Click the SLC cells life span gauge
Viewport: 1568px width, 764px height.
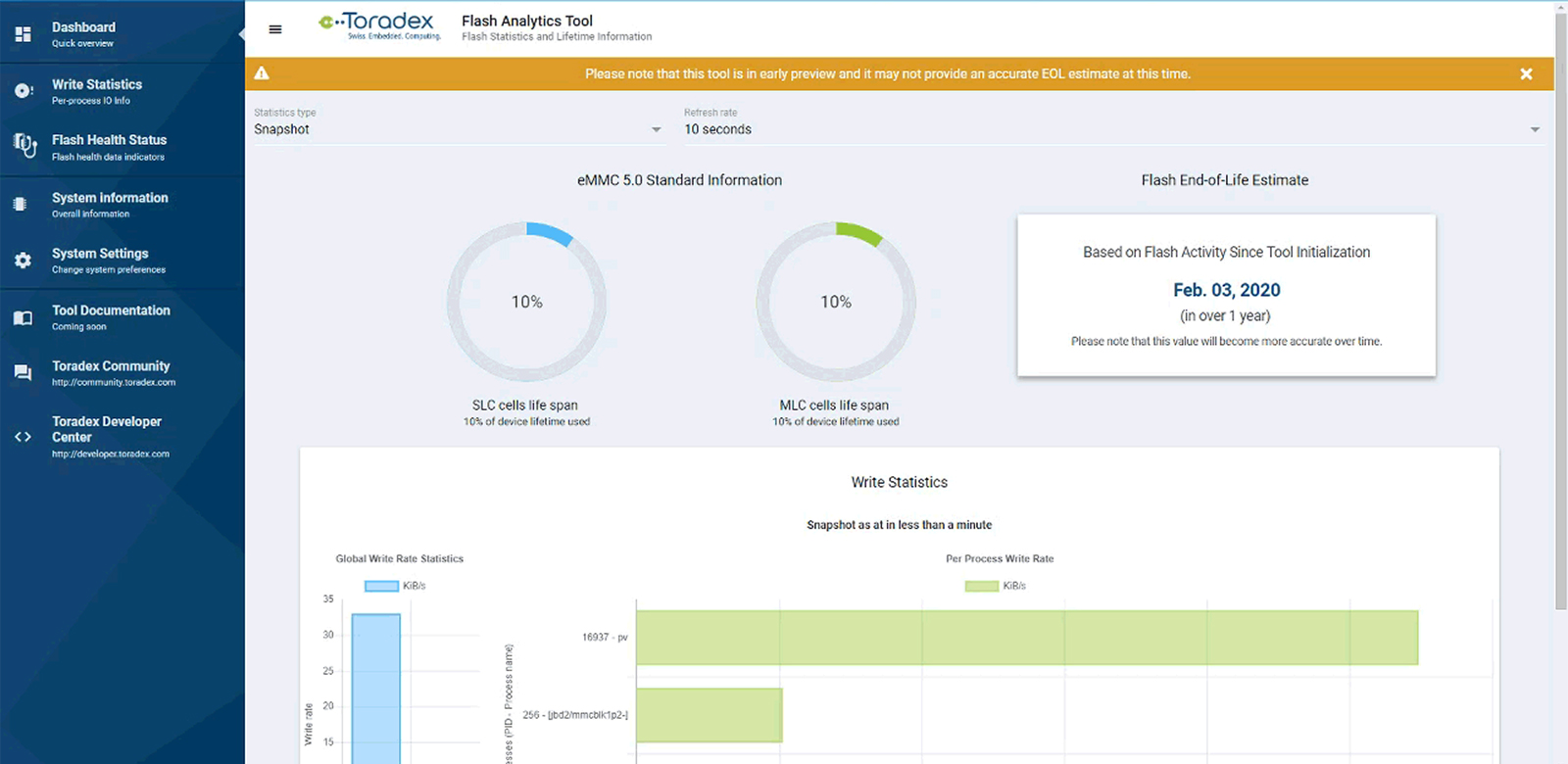[526, 302]
